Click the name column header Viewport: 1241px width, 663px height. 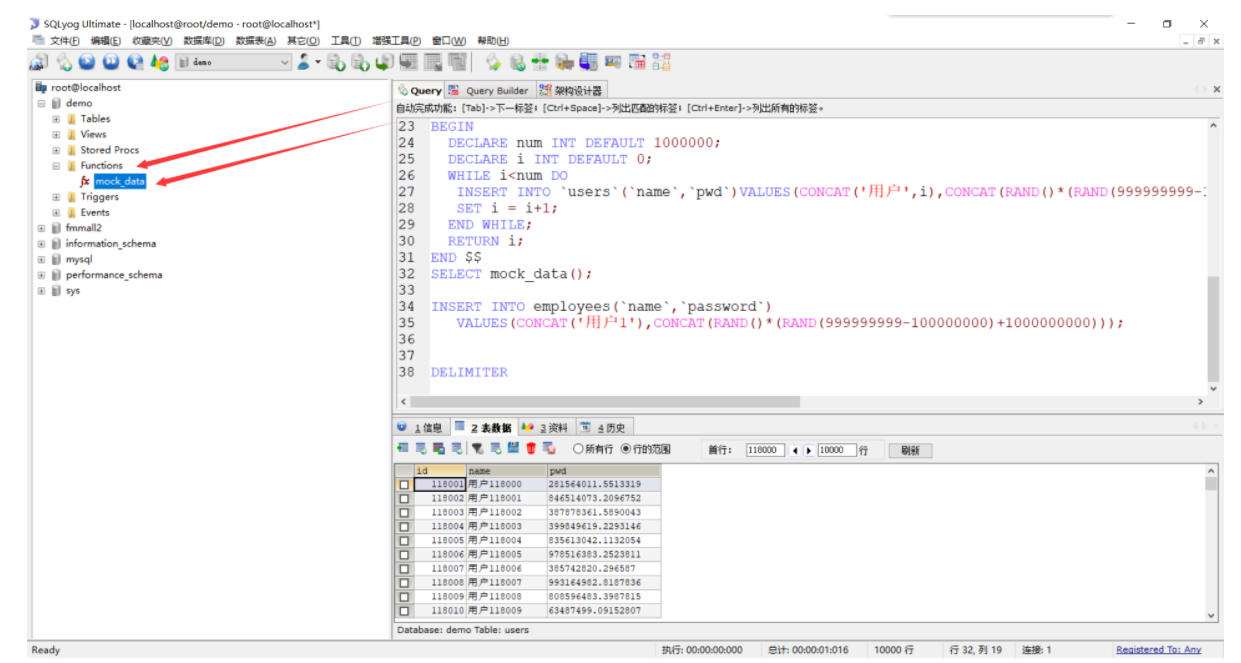506,470
